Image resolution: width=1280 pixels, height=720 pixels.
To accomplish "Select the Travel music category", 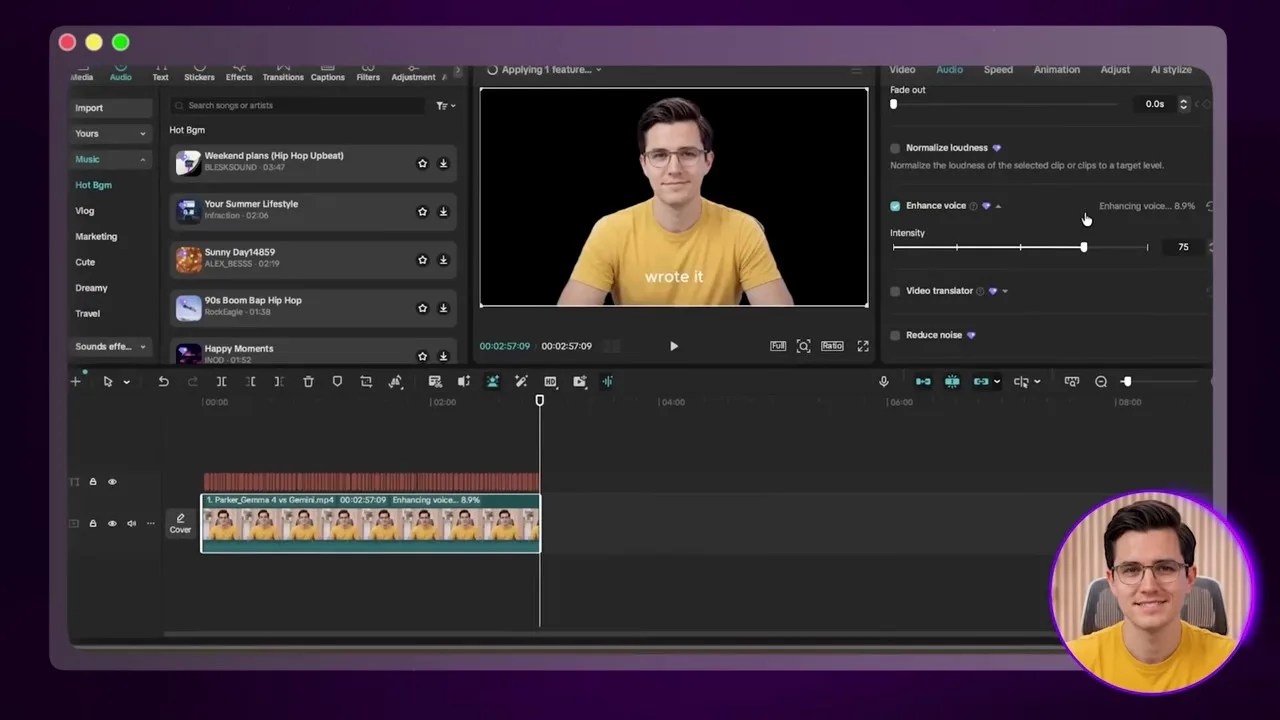I will tap(88, 314).
